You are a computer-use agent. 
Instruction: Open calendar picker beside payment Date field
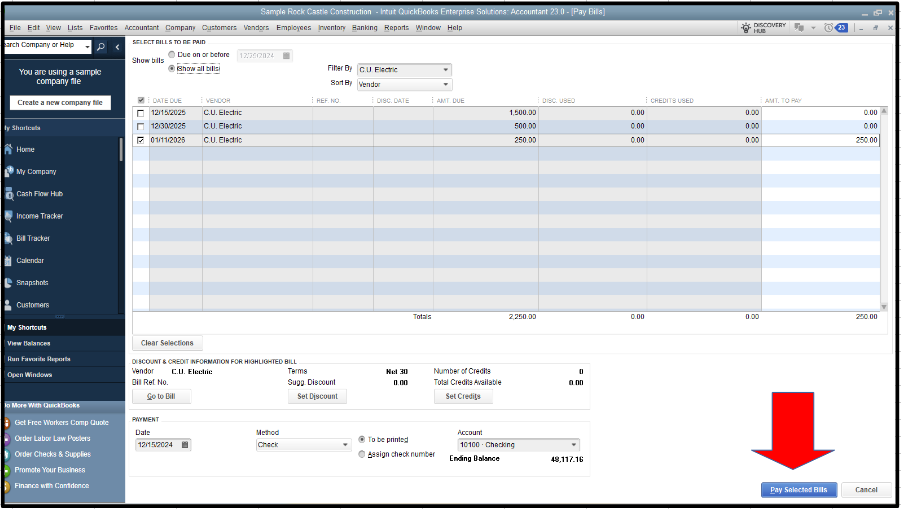(x=185, y=445)
